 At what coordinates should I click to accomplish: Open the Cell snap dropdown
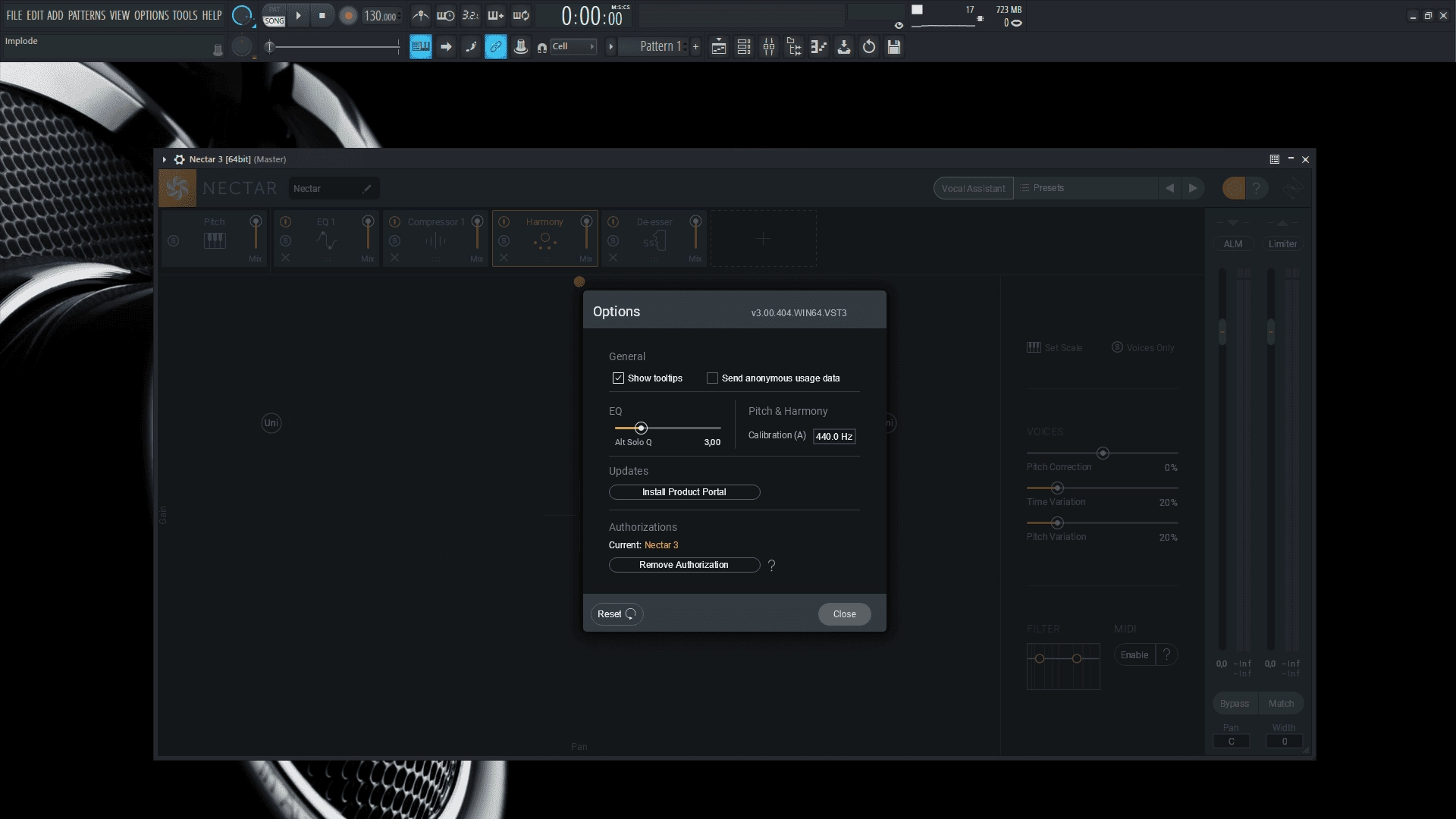point(573,47)
